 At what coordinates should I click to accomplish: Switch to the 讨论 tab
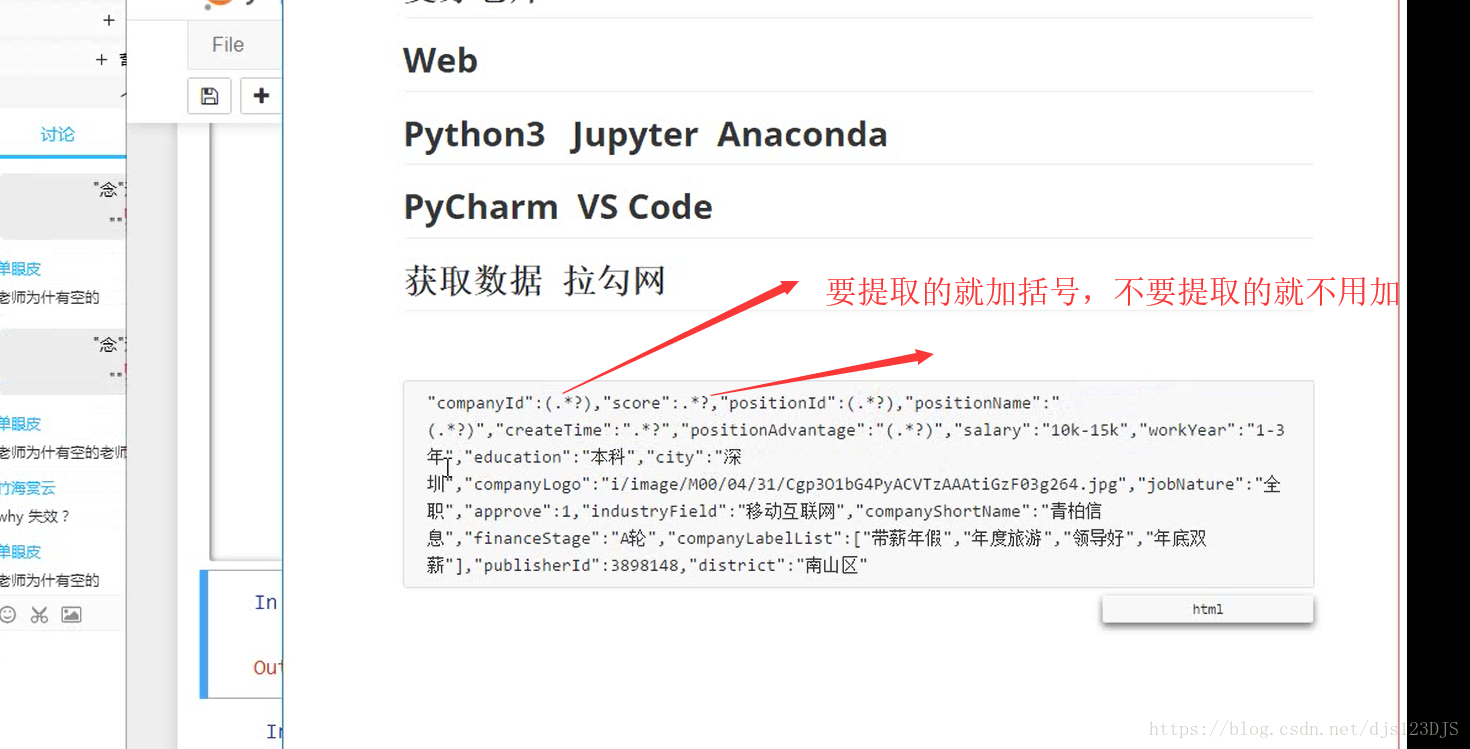[58, 134]
